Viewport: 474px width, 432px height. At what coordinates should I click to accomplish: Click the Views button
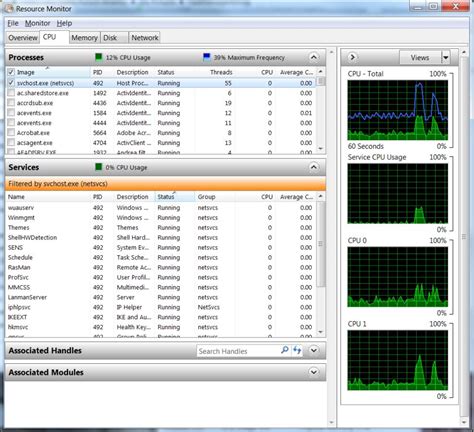[x=420, y=58]
